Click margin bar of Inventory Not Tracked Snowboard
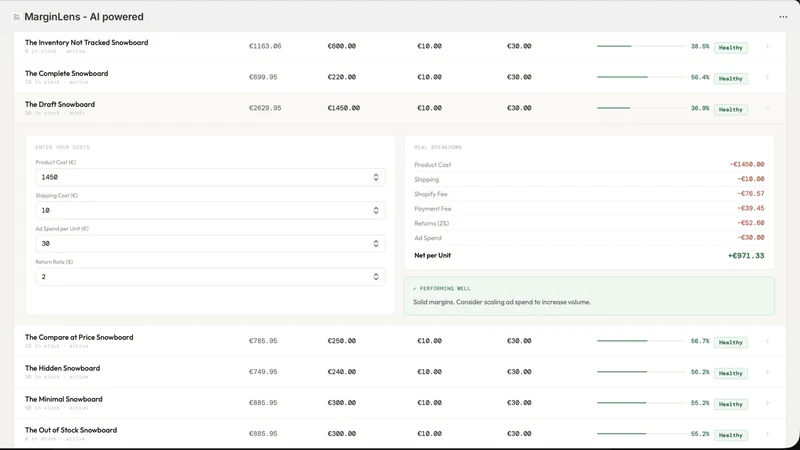The width and height of the screenshot is (800, 450). 641,46
